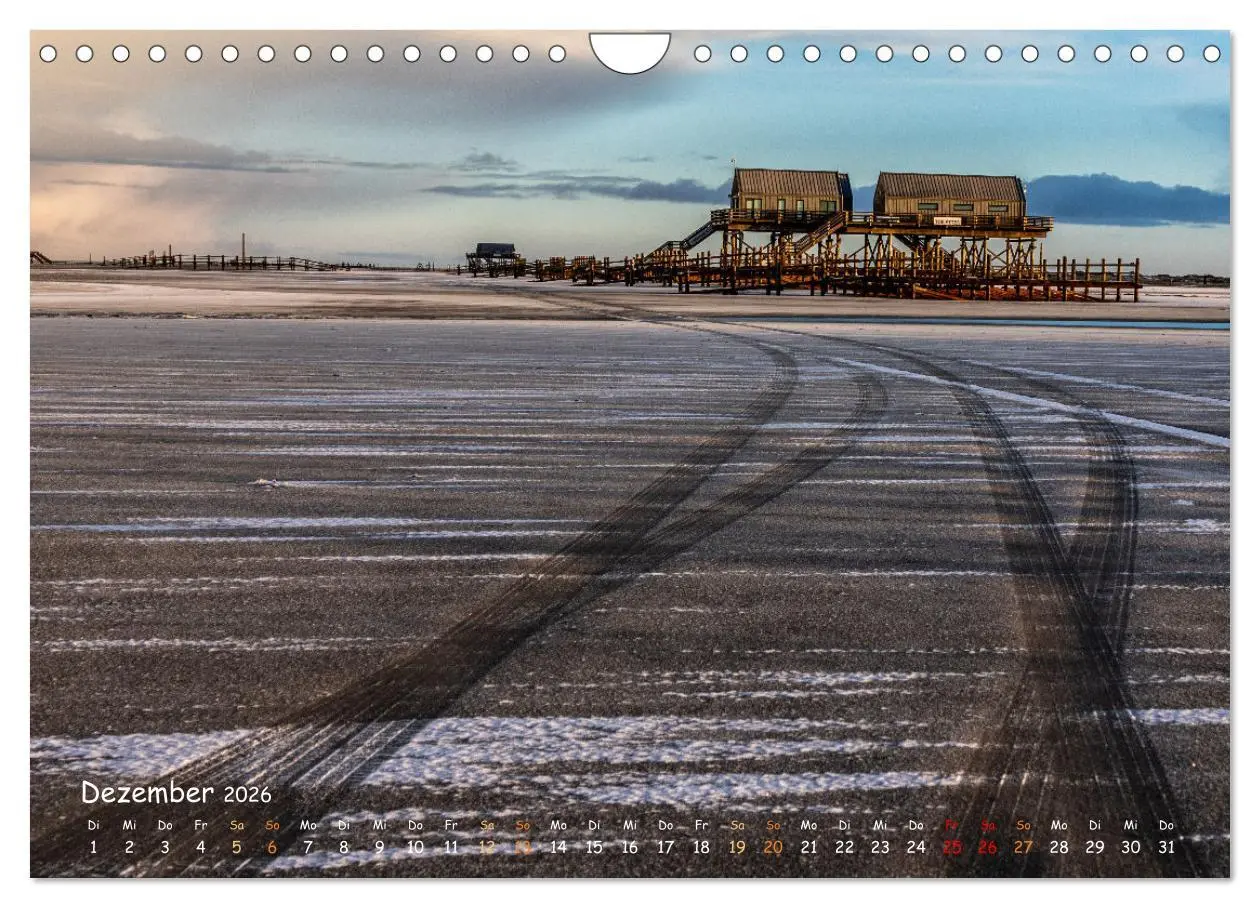Choose date 17 in the calendar row
The width and height of the screenshot is (1260, 908).
(x=665, y=847)
